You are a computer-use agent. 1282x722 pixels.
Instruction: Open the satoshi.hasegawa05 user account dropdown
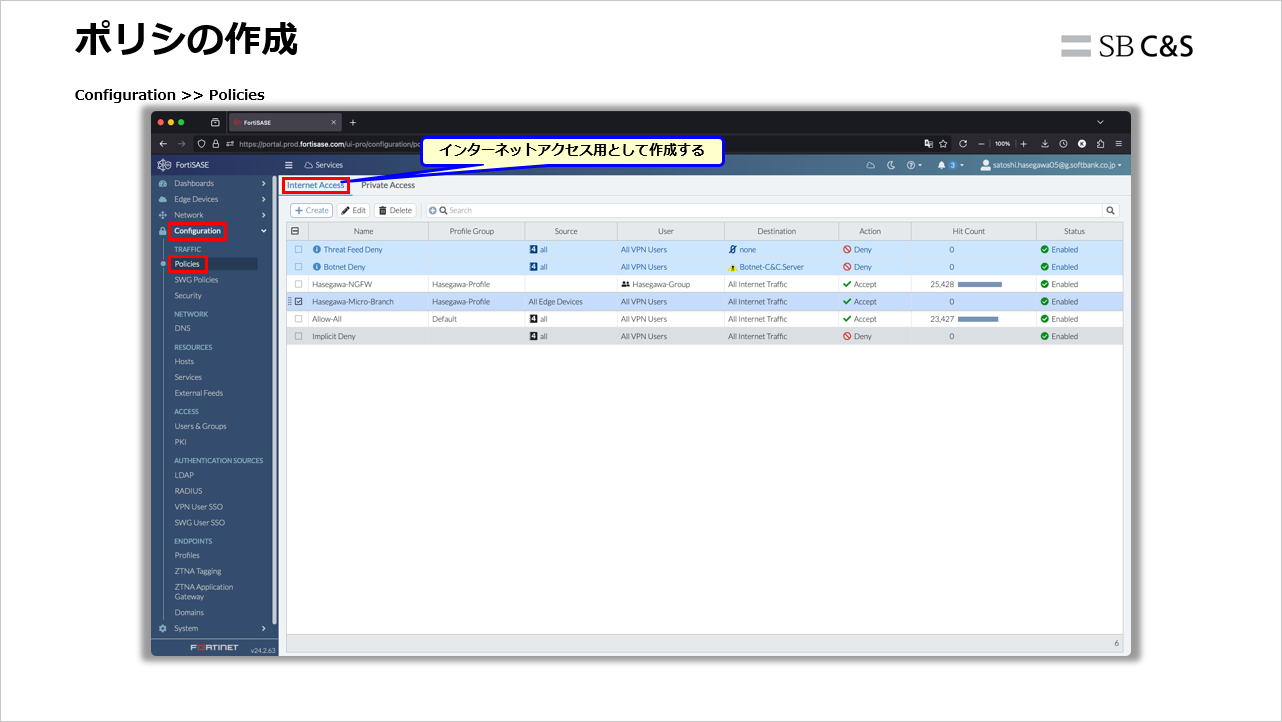click(x=1051, y=165)
